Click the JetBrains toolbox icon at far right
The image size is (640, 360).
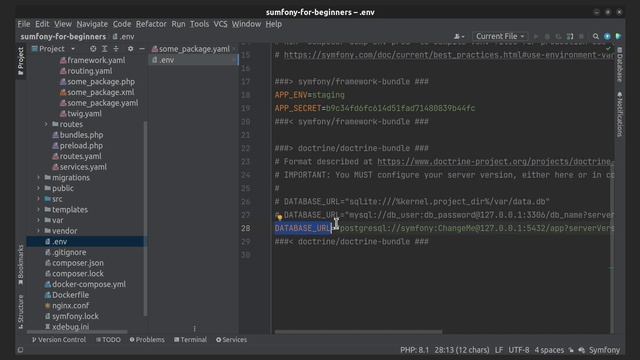click(x=618, y=36)
